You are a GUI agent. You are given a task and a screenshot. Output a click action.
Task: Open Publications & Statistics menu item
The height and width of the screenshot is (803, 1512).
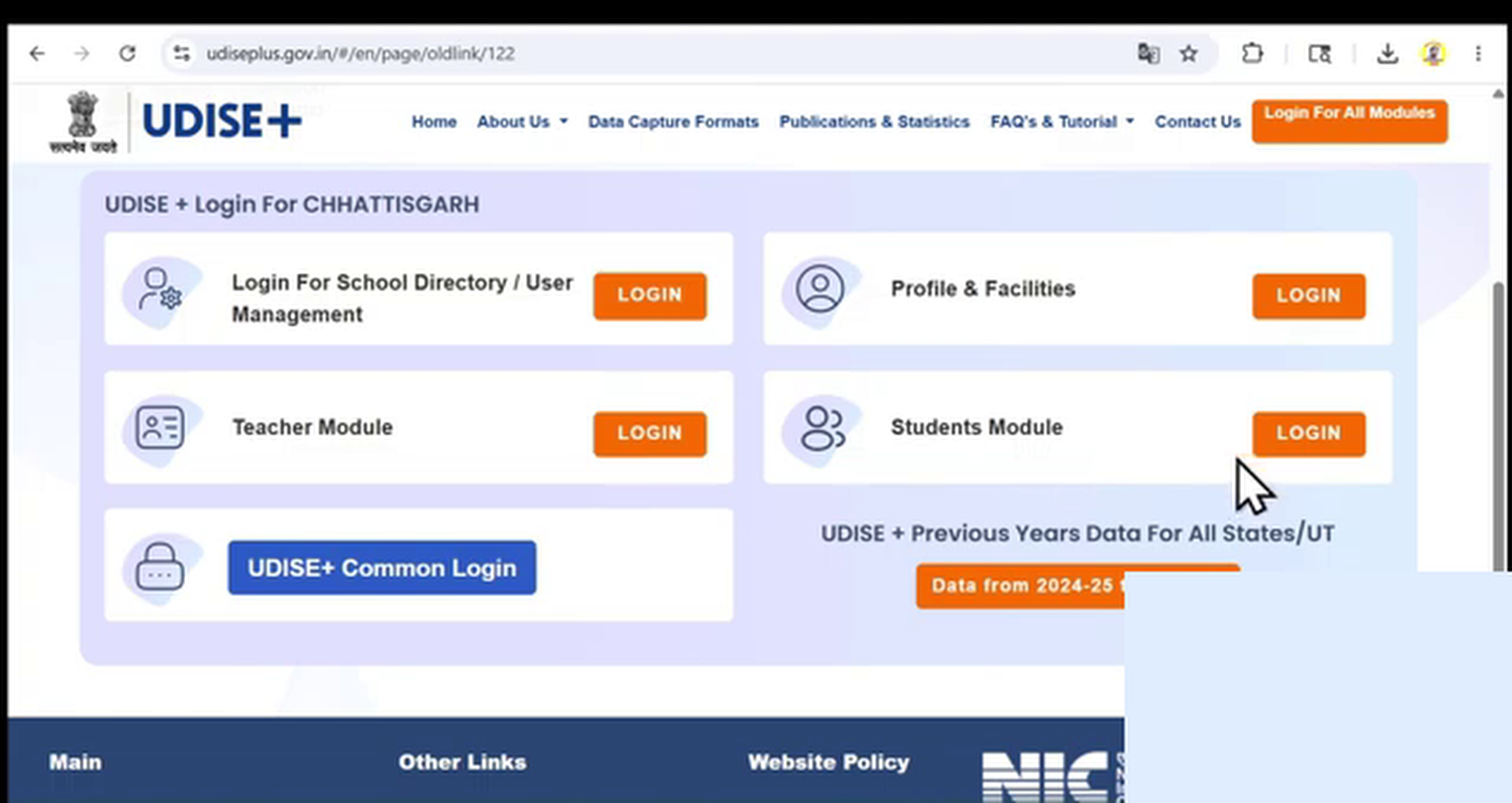[x=874, y=122]
